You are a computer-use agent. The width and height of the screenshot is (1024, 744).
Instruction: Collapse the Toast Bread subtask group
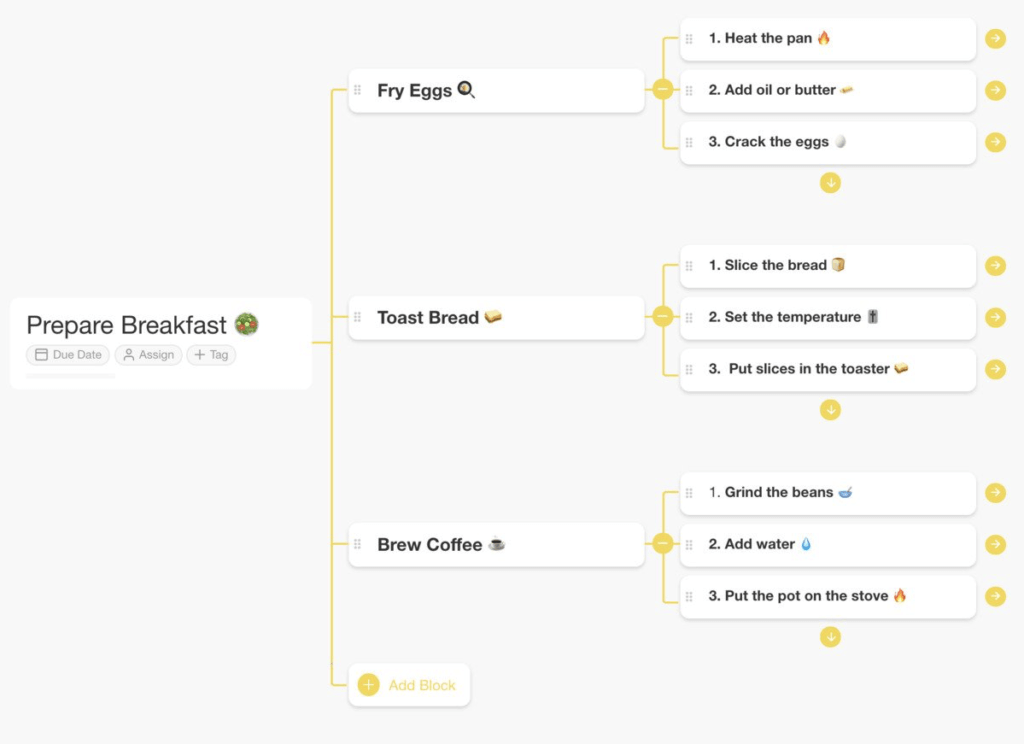[662, 317]
